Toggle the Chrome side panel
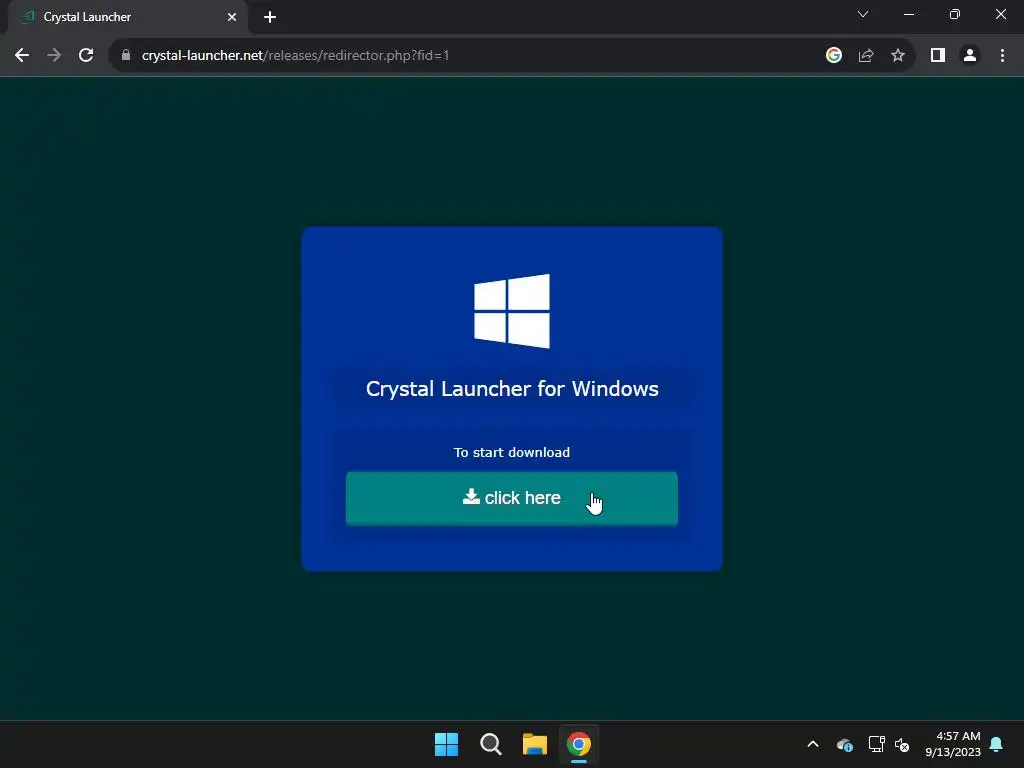 click(938, 56)
